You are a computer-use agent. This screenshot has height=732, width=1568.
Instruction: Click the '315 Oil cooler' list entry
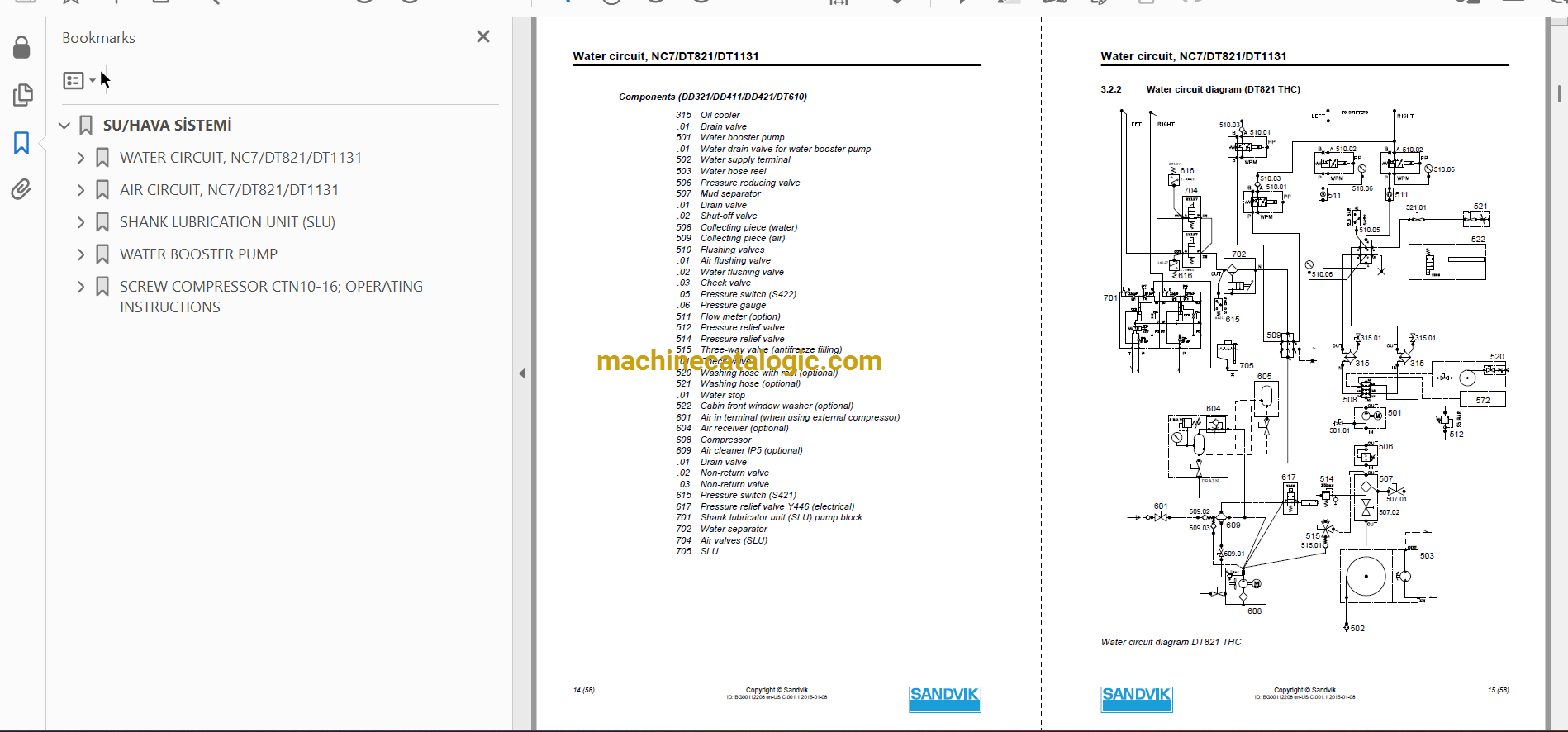pyautogui.click(x=708, y=116)
